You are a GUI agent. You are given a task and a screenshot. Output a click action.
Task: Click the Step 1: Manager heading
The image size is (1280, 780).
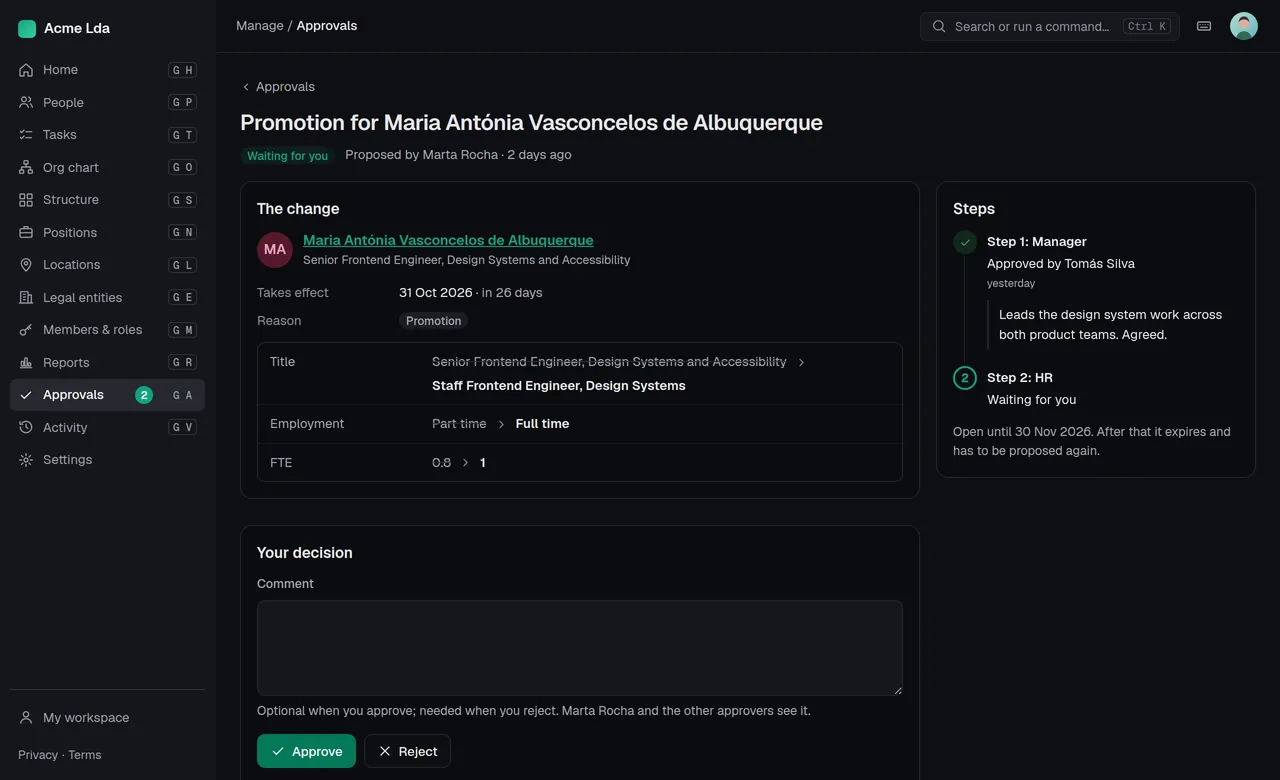[x=1037, y=242]
